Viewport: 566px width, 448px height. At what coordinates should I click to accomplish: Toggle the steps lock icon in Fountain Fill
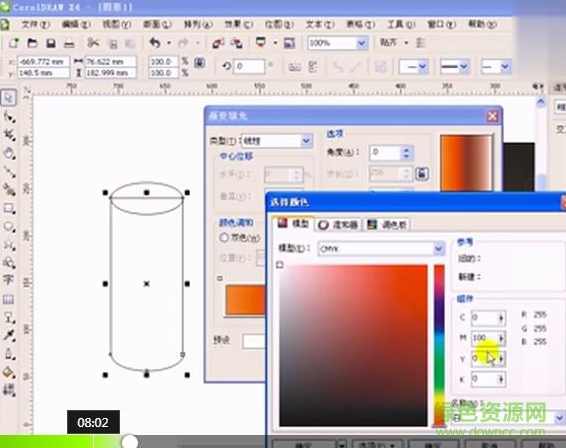pyautogui.click(x=422, y=174)
